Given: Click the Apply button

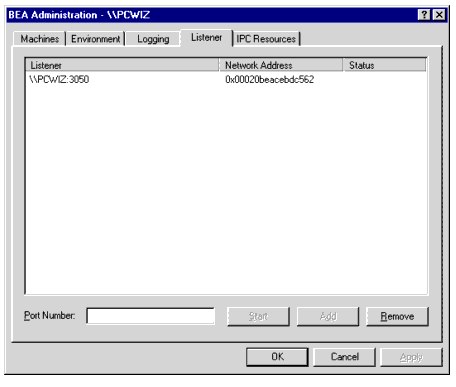Looking at the screenshot, I should pyautogui.click(x=411, y=357).
